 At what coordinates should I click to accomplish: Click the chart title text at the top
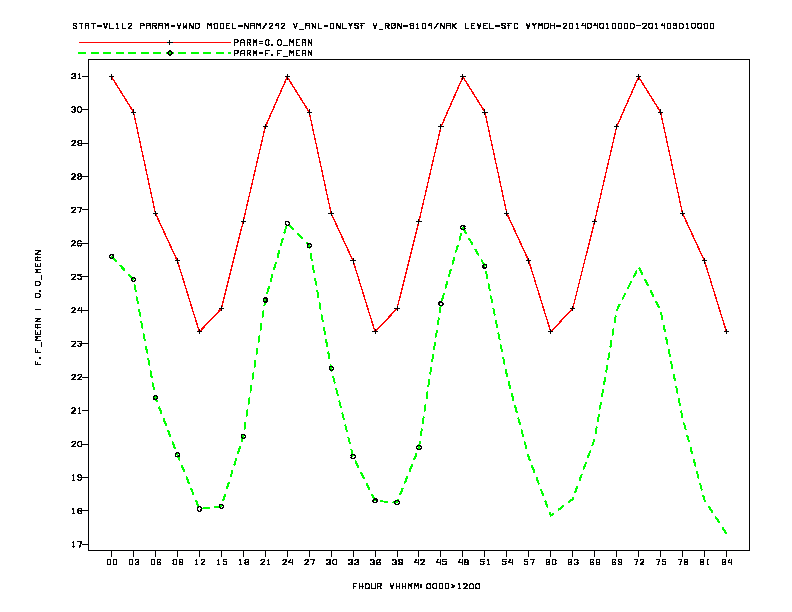click(x=393, y=26)
